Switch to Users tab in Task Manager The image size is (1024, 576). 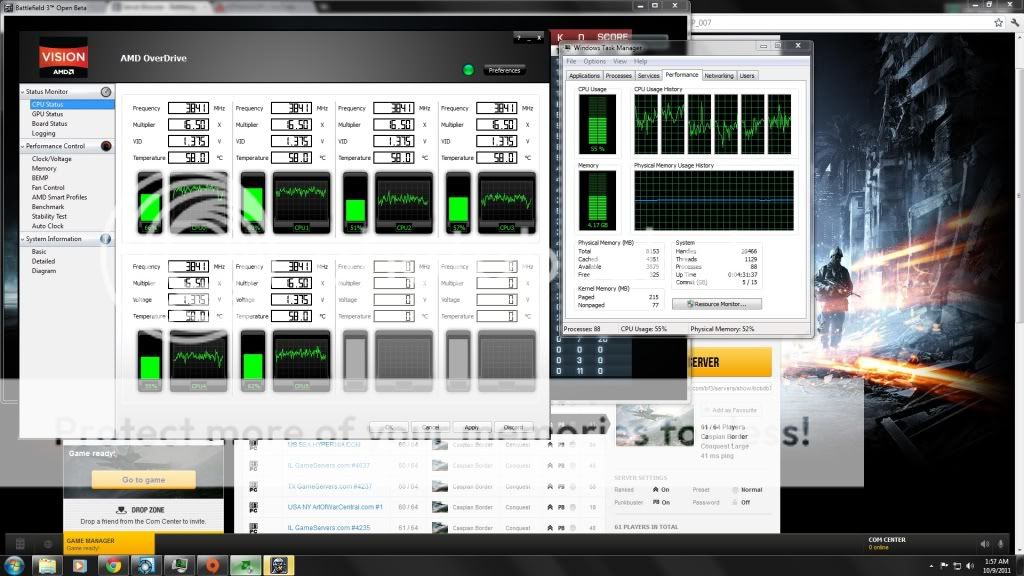tap(747, 76)
